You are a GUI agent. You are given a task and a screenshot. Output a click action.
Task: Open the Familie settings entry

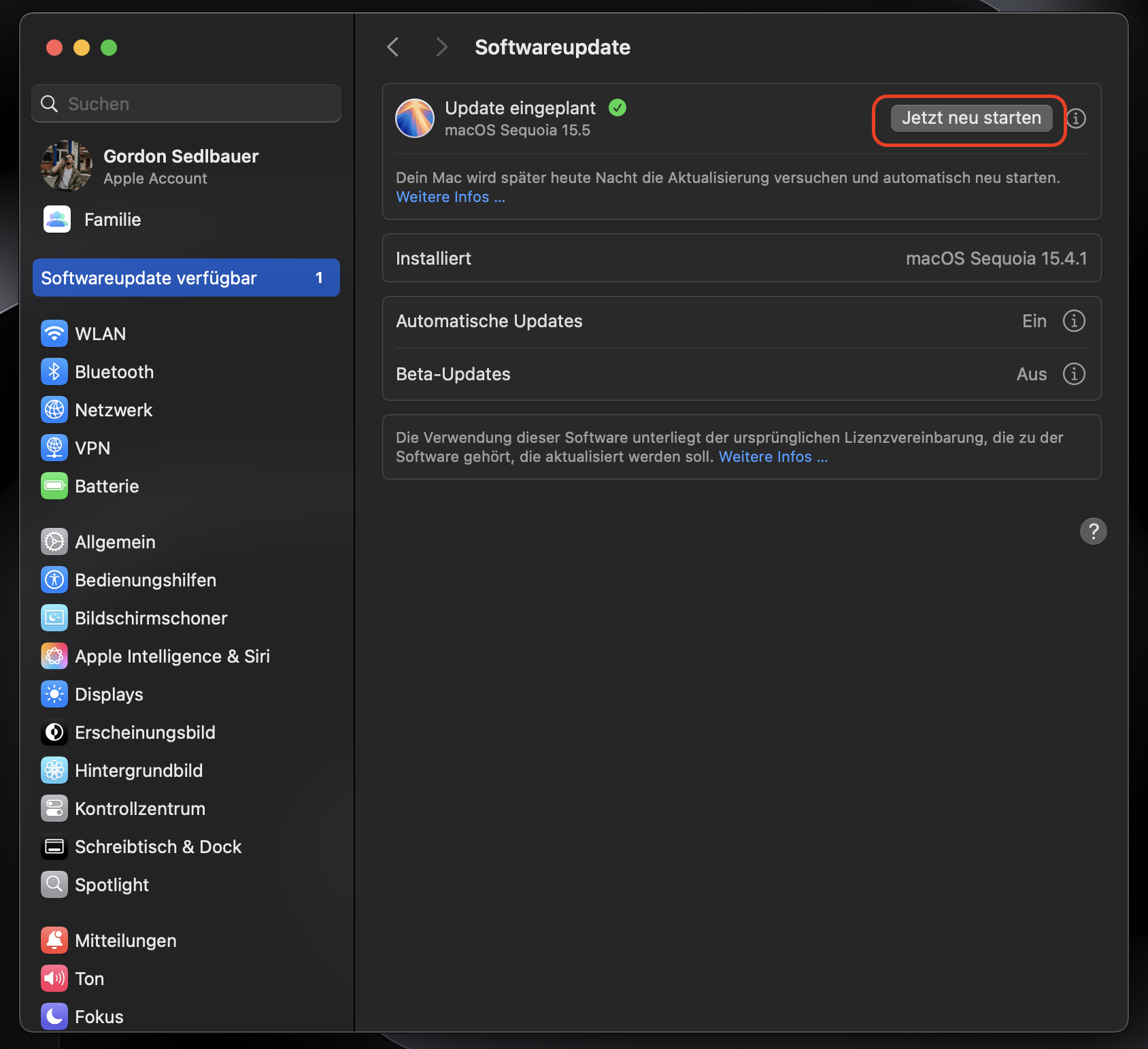point(112,219)
